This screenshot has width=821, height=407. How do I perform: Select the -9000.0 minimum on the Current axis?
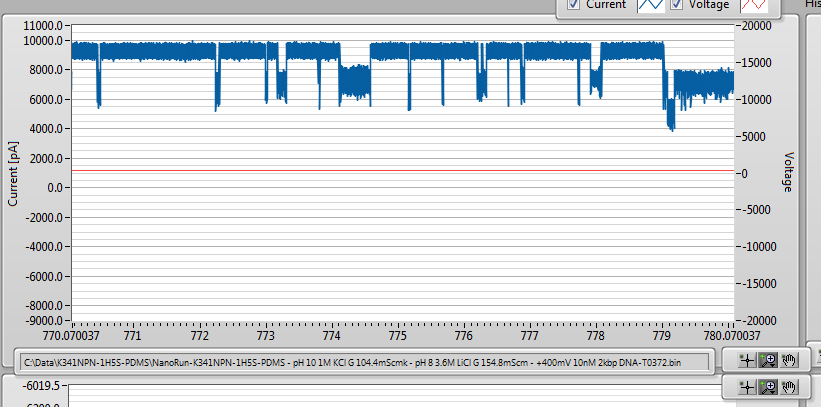click(x=45, y=320)
